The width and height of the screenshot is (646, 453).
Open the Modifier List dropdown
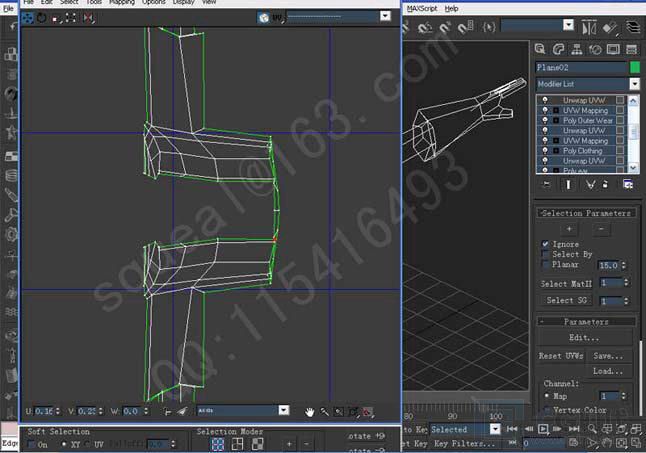(634, 84)
